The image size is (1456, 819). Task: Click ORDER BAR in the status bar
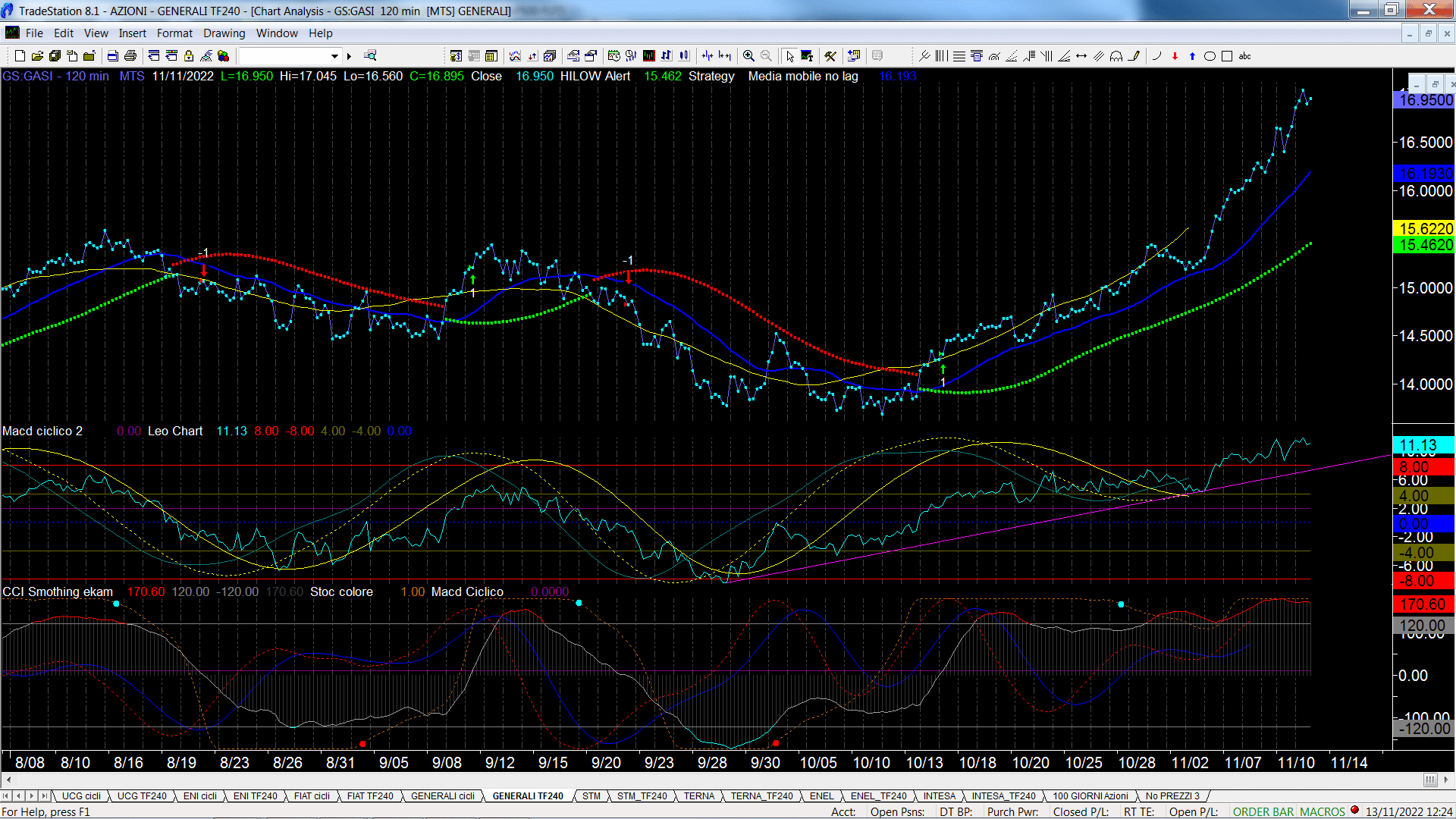(1263, 811)
